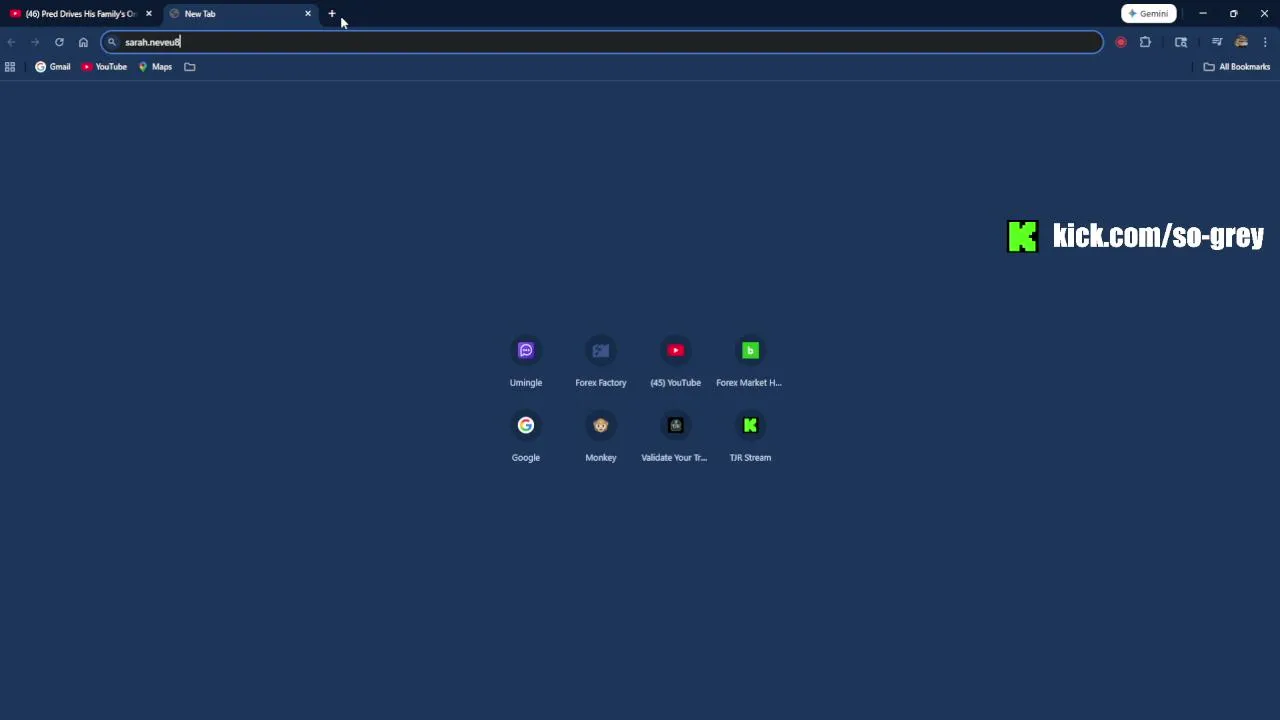Screen dimensions: 1280x720
Task: Open the unnamed bookmark folder
Action: (x=190, y=67)
